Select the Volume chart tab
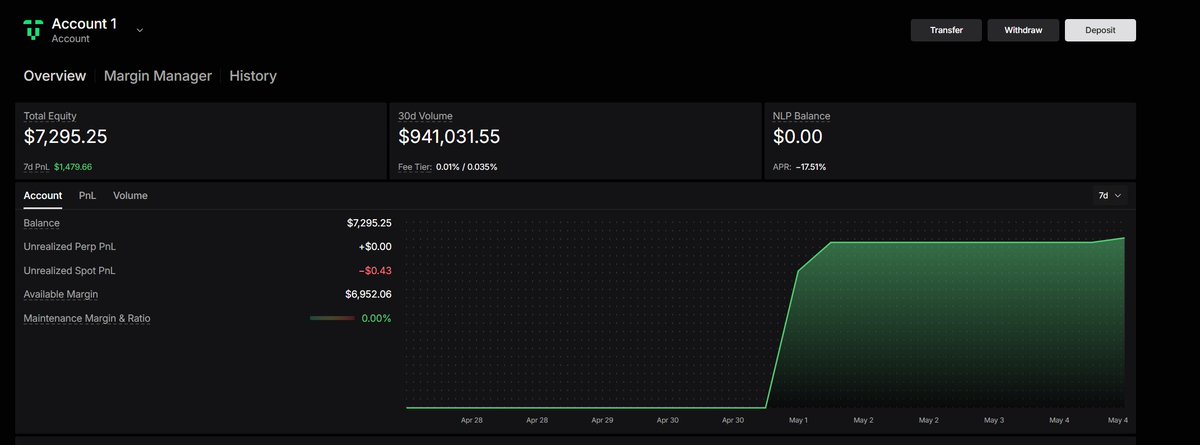The height and width of the screenshot is (445, 1200). point(130,196)
